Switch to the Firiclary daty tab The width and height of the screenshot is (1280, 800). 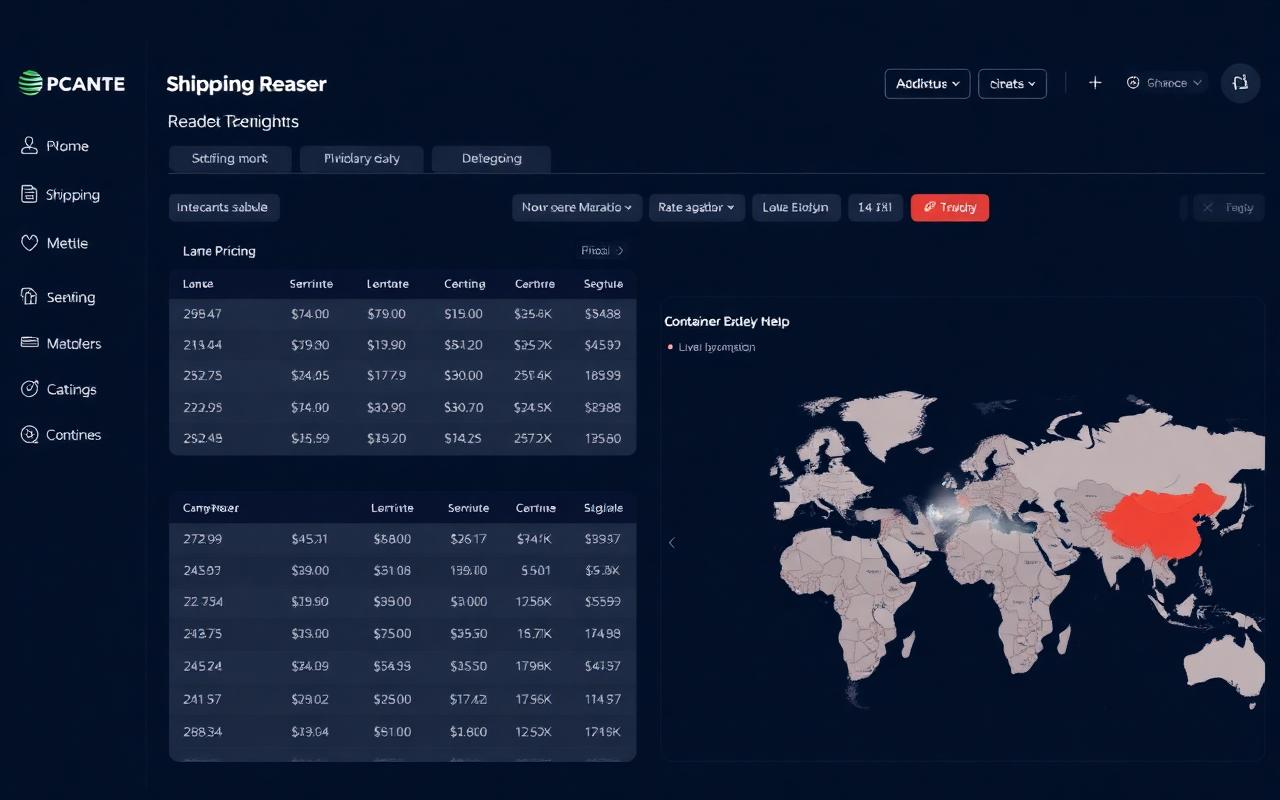[x=362, y=158]
